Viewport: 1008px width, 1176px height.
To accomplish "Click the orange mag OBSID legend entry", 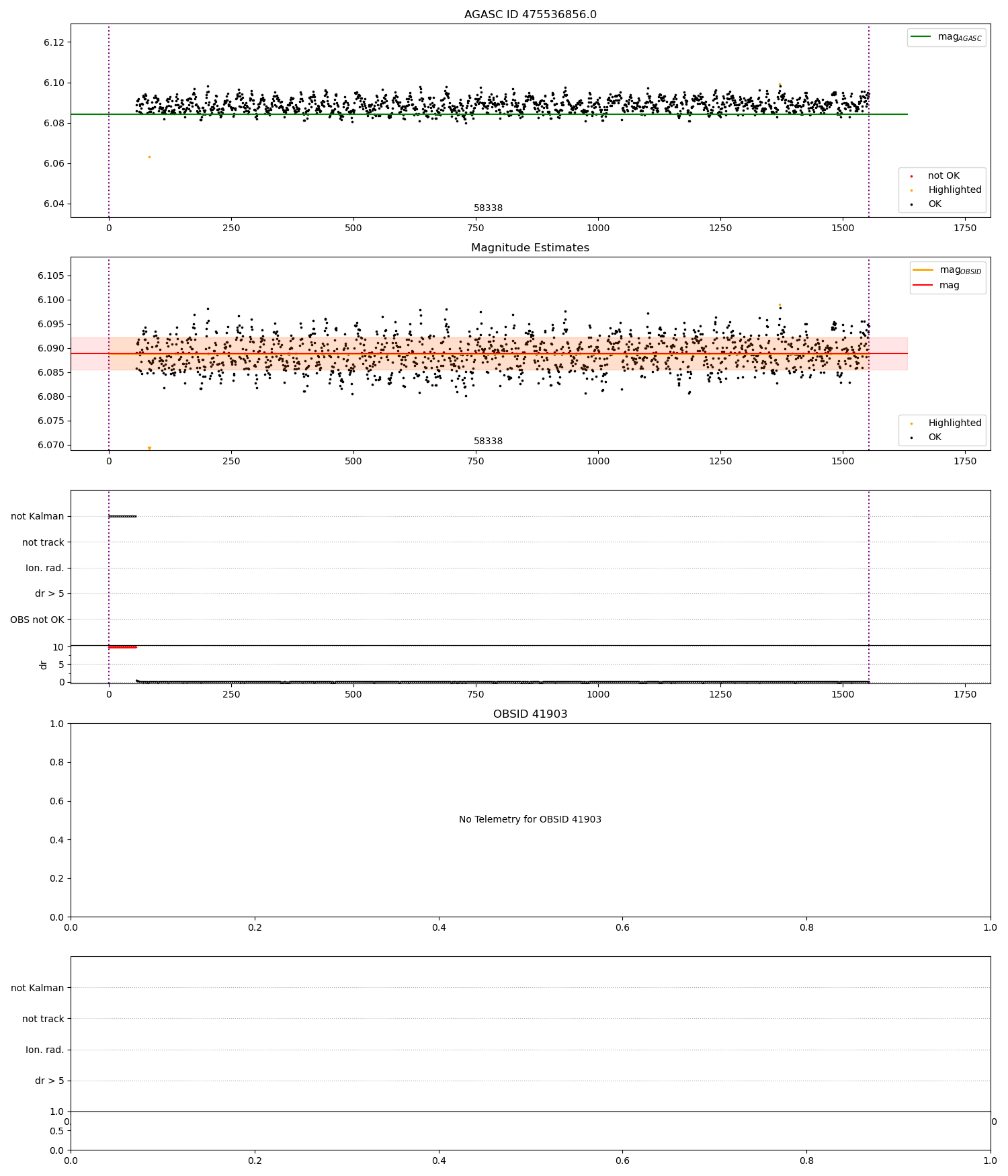I will pyautogui.click(x=948, y=270).
